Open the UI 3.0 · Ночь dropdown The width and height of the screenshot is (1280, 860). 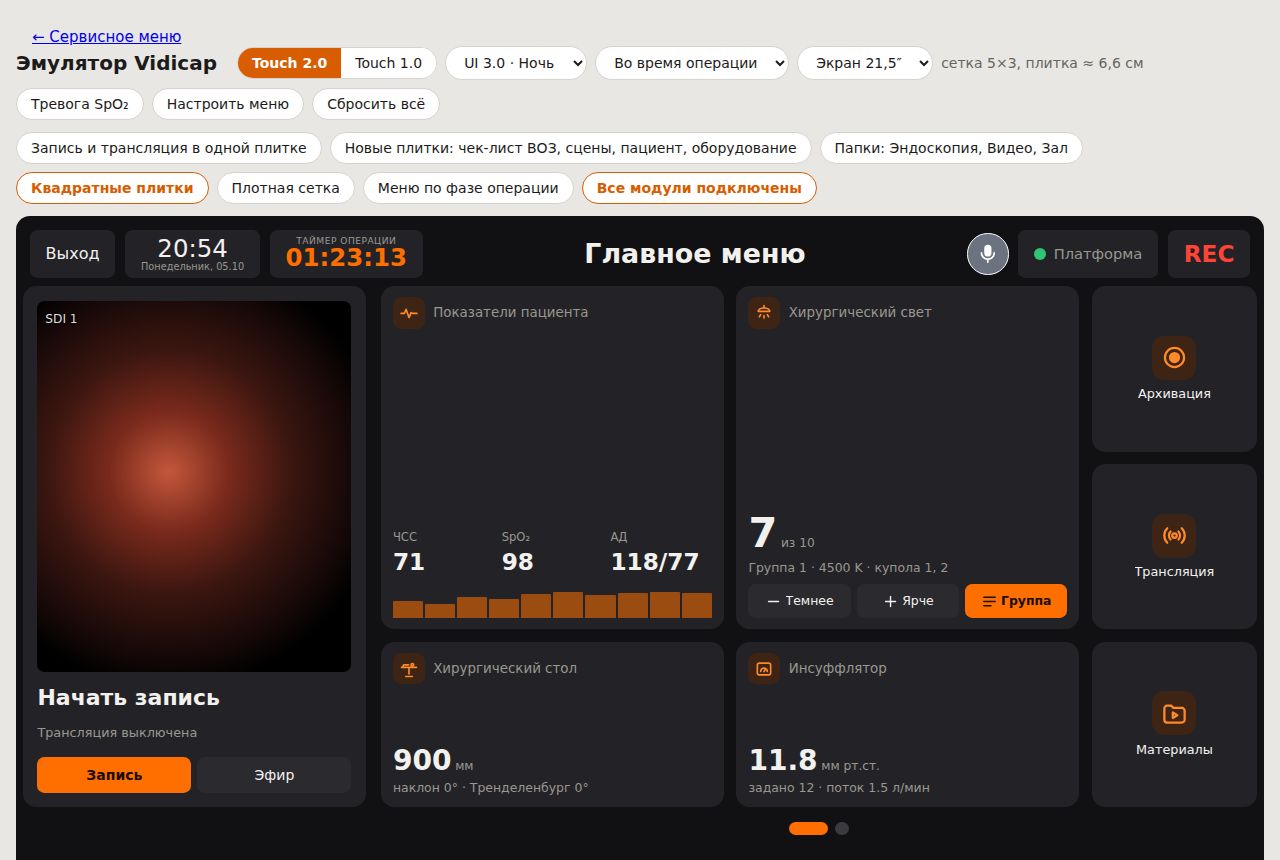point(515,63)
